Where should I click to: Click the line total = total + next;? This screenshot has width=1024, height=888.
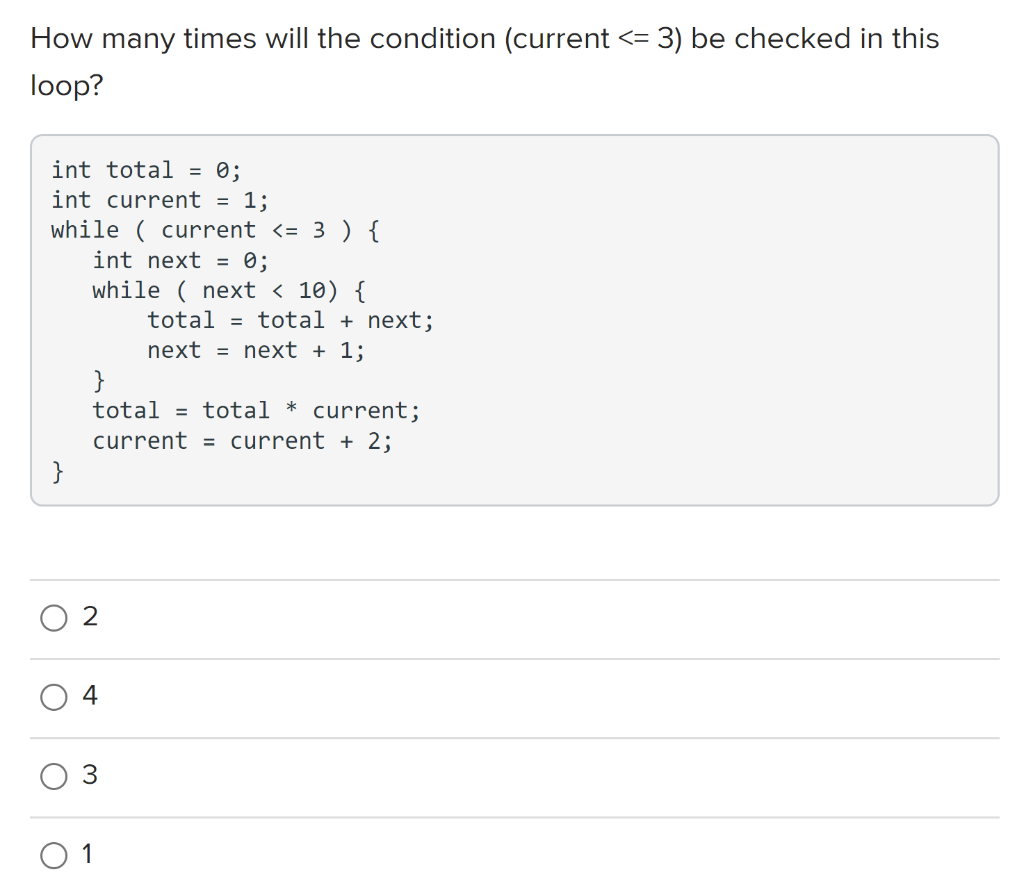click(x=290, y=320)
